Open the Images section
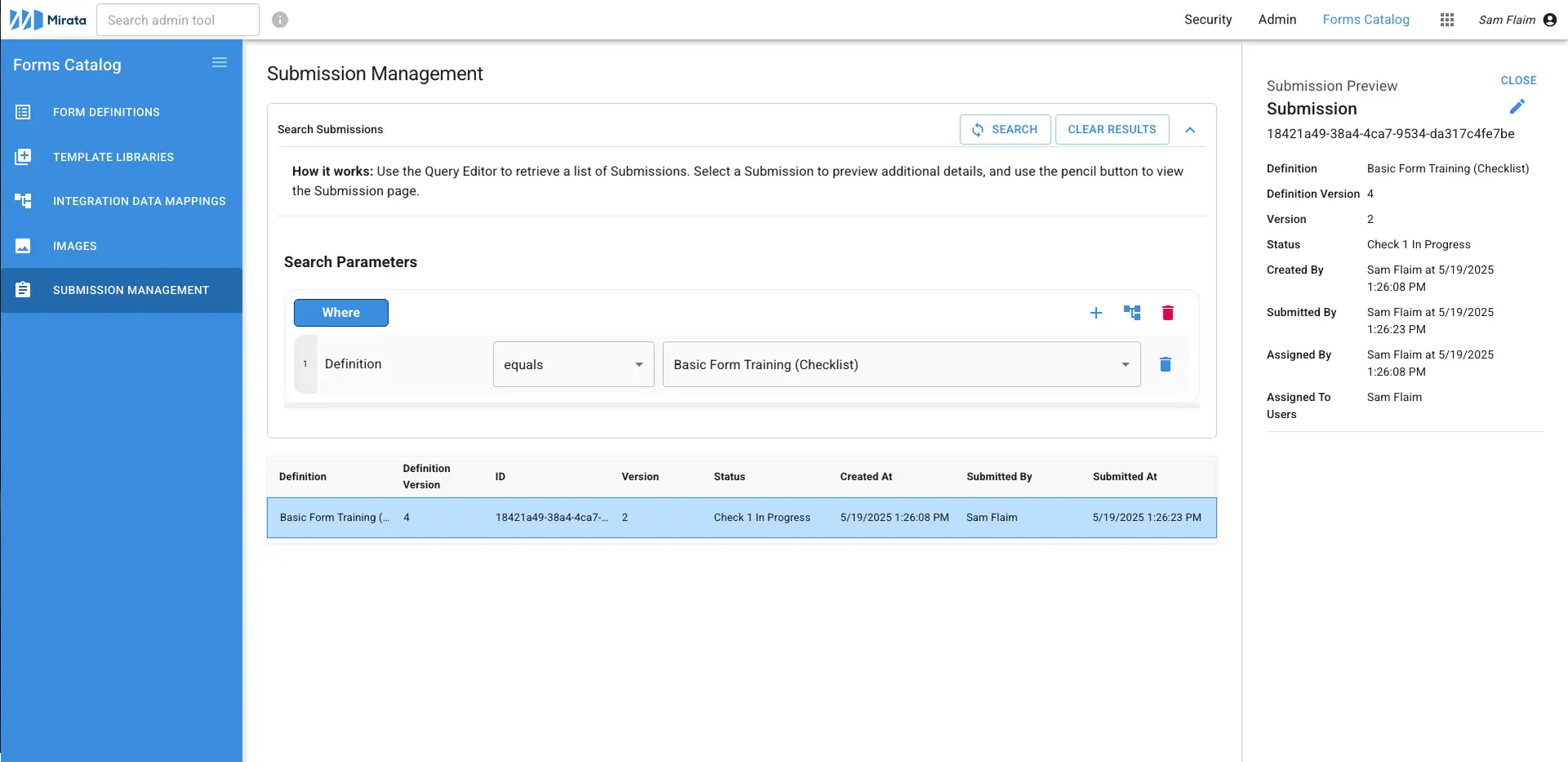 click(74, 246)
